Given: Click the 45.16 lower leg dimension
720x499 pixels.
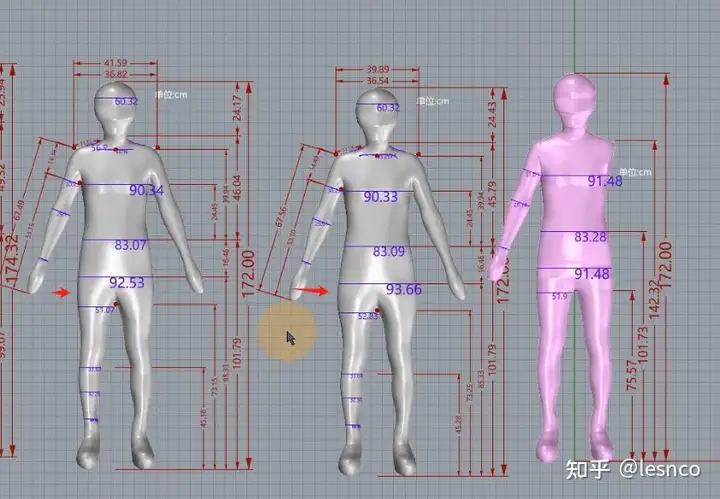Looking at the screenshot, I should 203,419.
